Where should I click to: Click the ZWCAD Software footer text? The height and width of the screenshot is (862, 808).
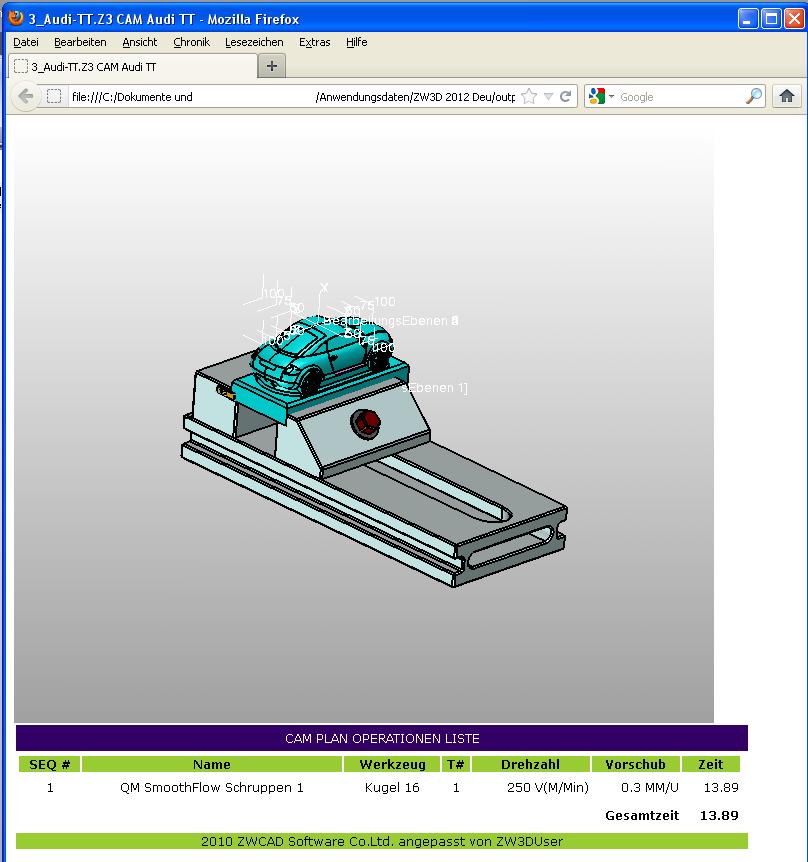(x=382, y=841)
